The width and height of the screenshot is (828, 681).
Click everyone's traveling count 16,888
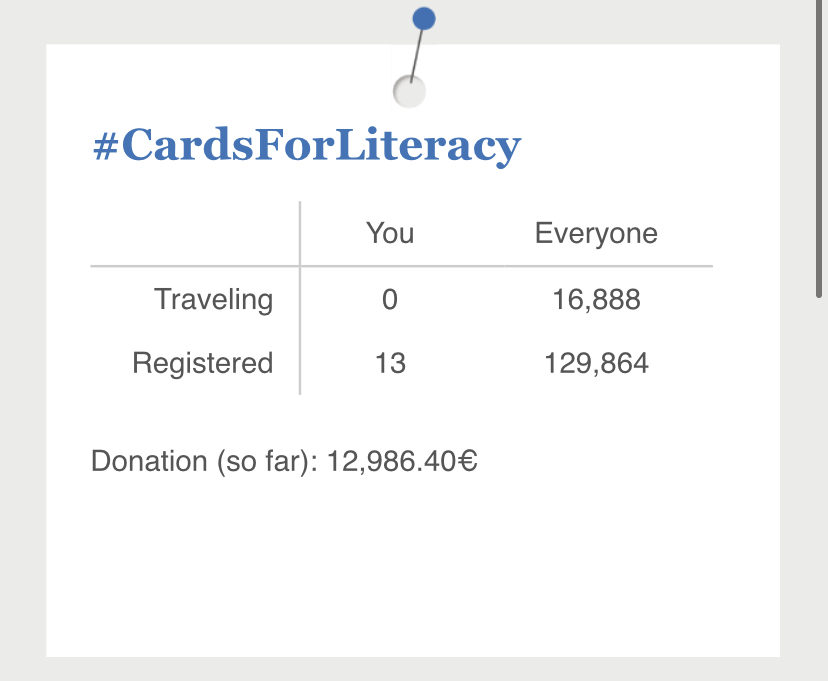(596, 299)
